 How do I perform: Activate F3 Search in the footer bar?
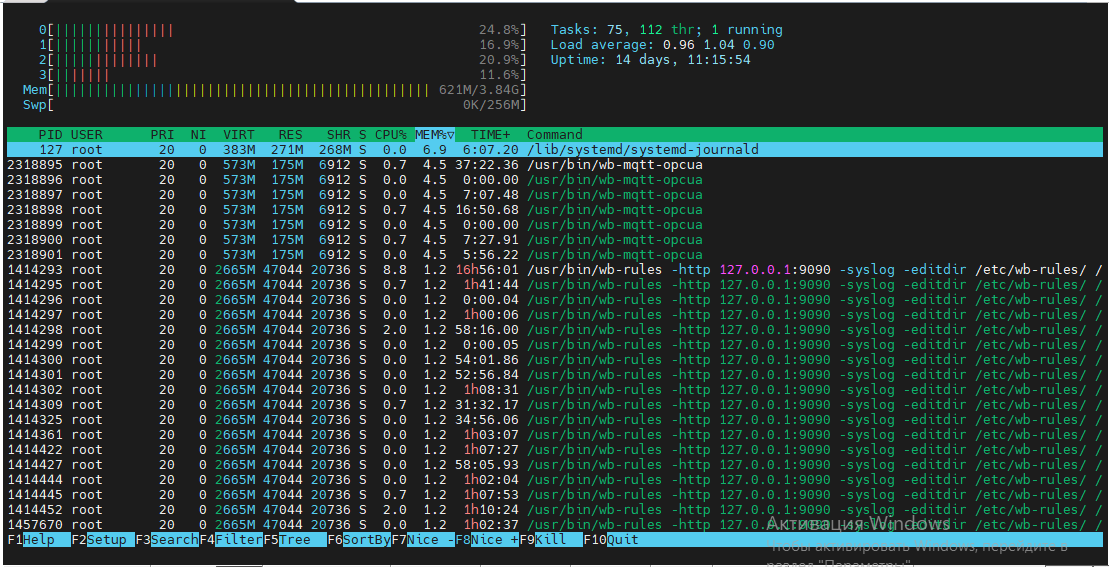(x=167, y=539)
